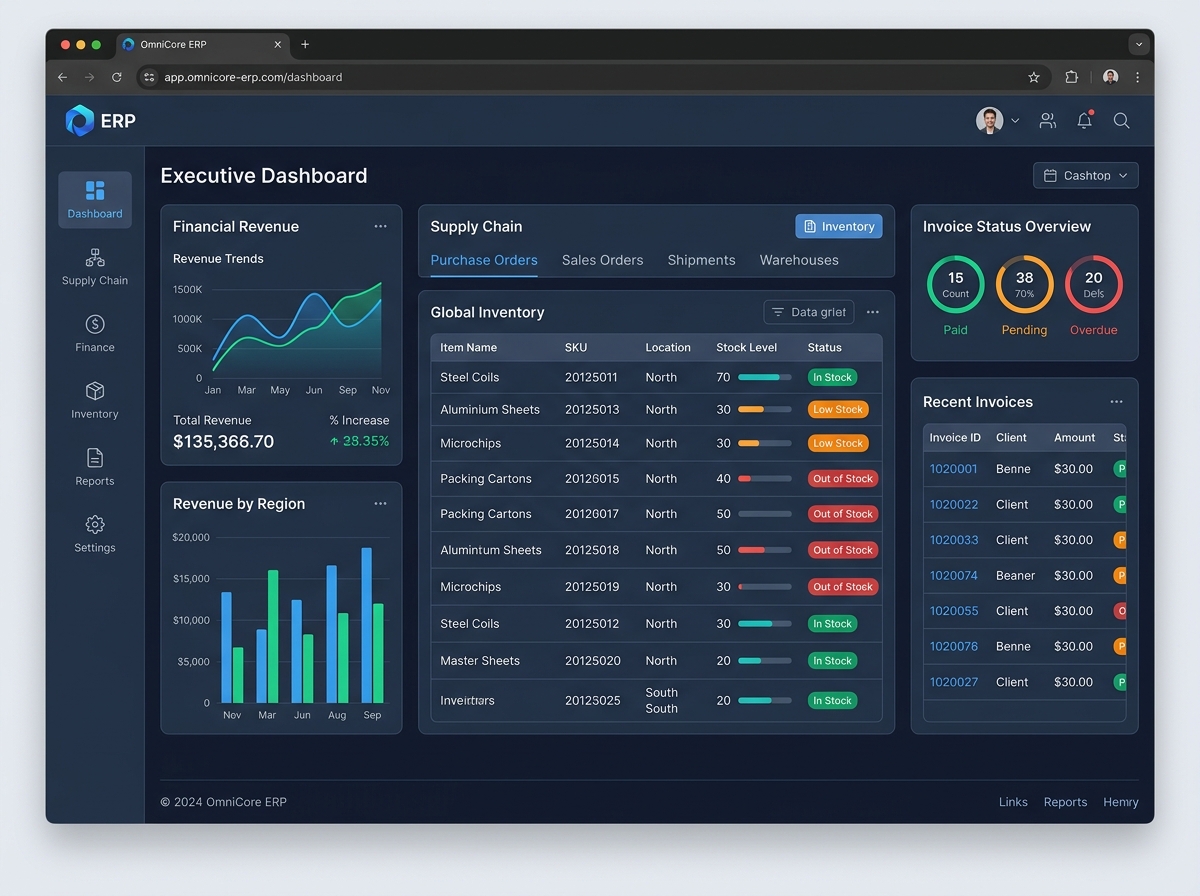Screen dimensions: 1200x896
Task: Click the OmniCore ERP logo
Action: 100,121
